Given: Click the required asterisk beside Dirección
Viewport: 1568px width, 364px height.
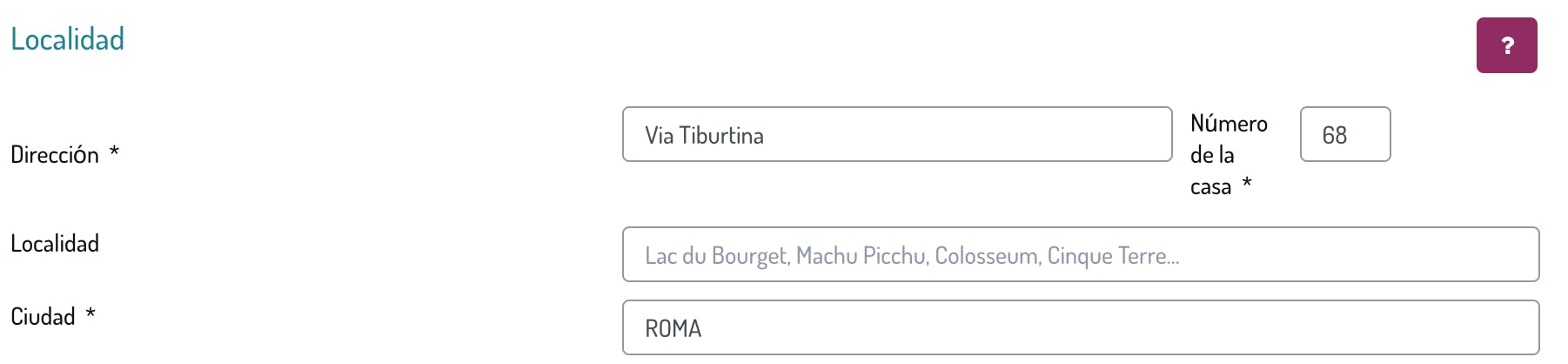Looking at the screenshot, I should (114, 152).
